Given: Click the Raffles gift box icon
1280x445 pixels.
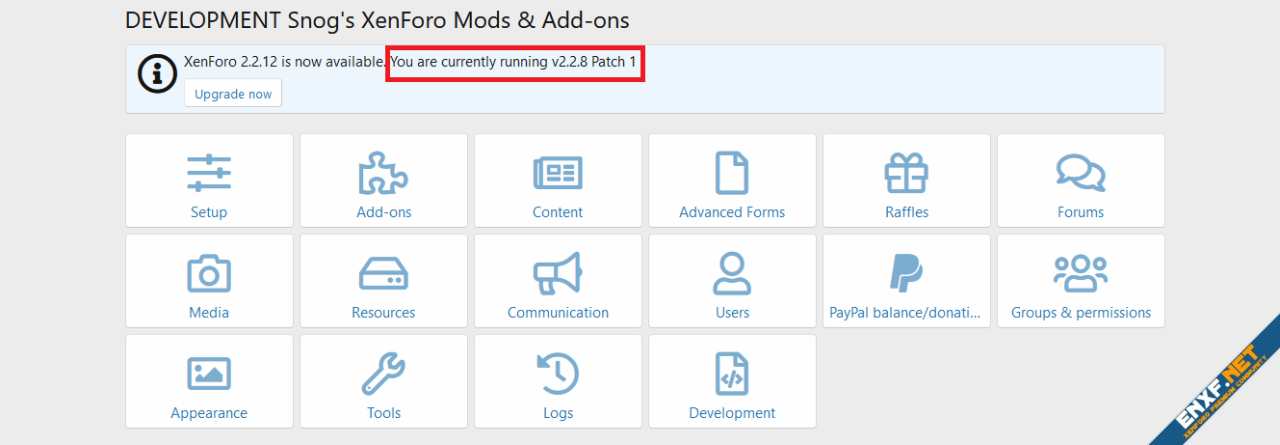Looking at the screenshot, I should [x=906, y=173].
